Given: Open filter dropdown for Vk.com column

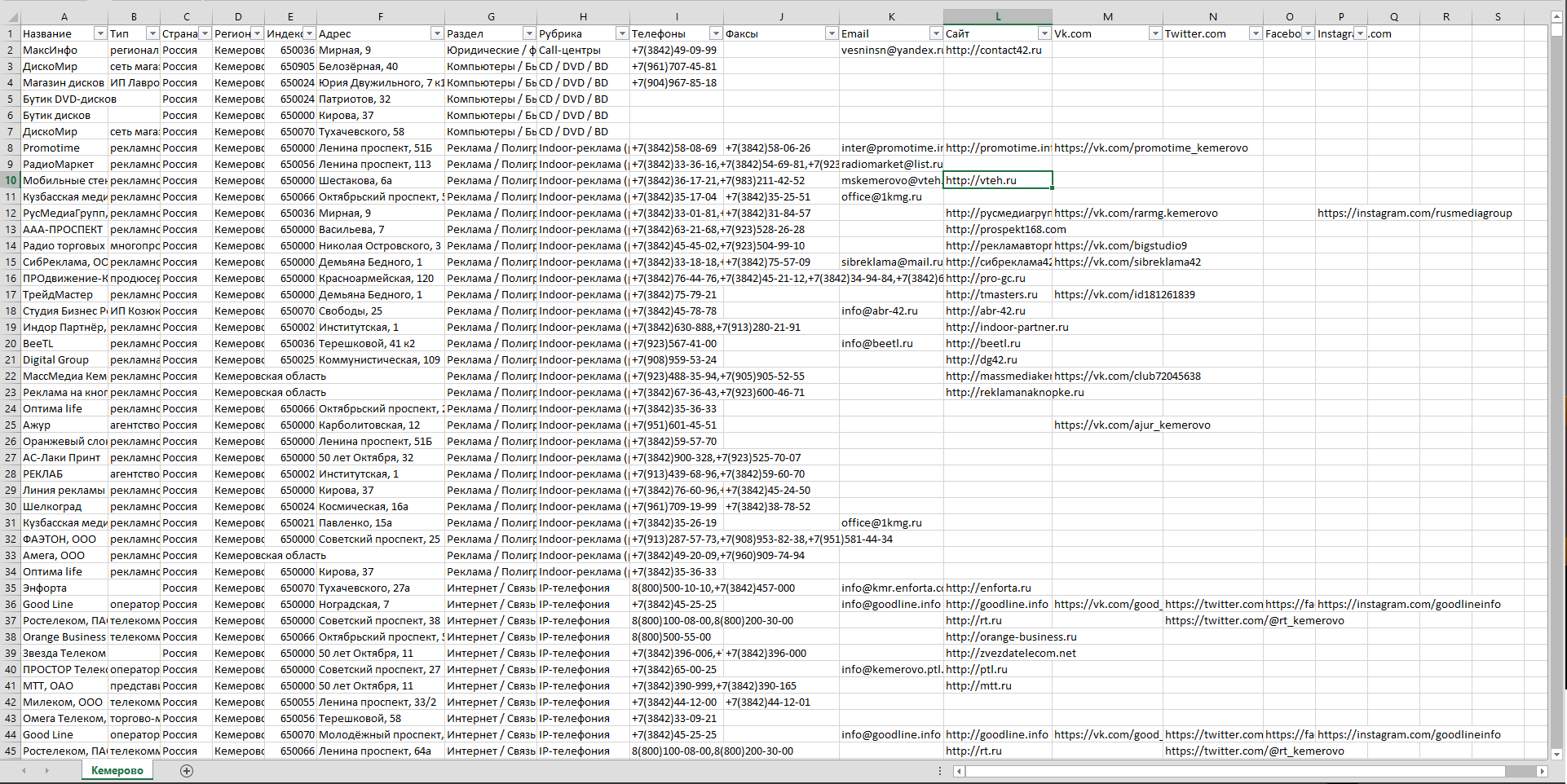Looking at the screenshot, I should [x=1155, y=33].
